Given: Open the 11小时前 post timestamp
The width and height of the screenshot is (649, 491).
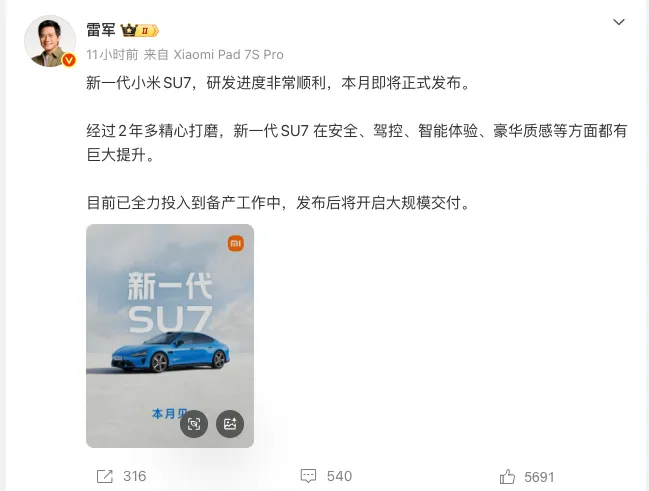Looking at the screenshot, I should (x=112, y=55).
